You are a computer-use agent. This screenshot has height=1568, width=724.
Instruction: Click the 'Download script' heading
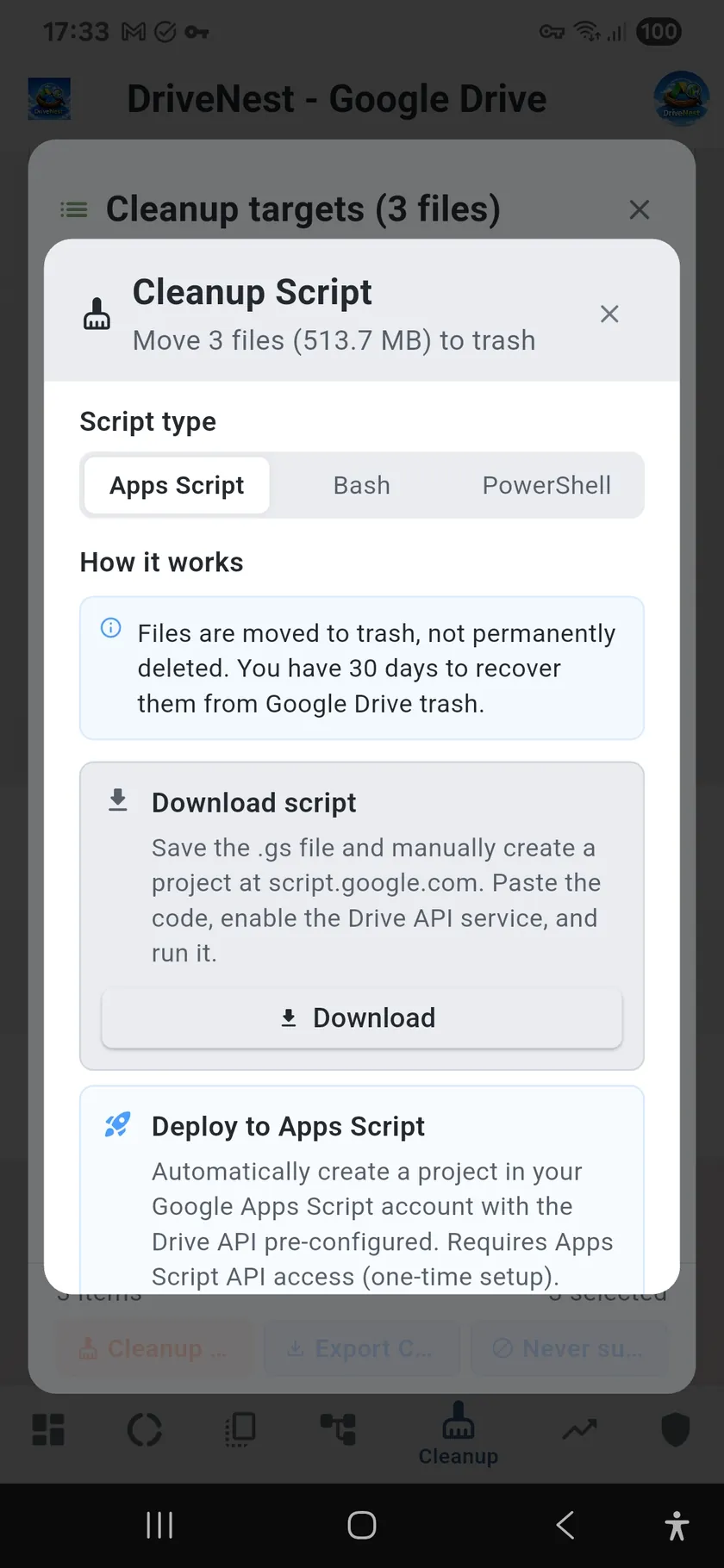(x=253, y=802)
